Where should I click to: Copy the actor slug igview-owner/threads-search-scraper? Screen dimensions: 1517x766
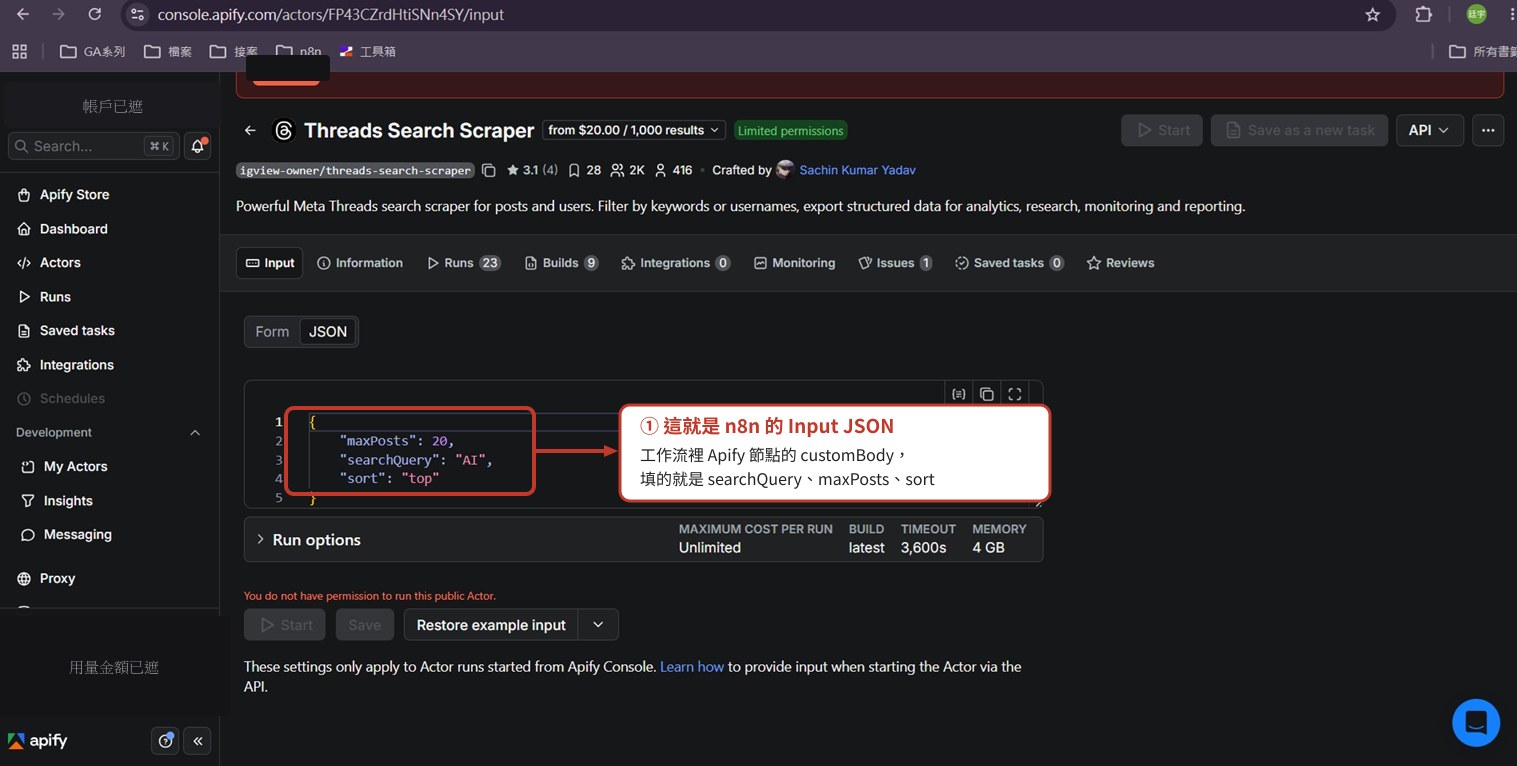488,170
